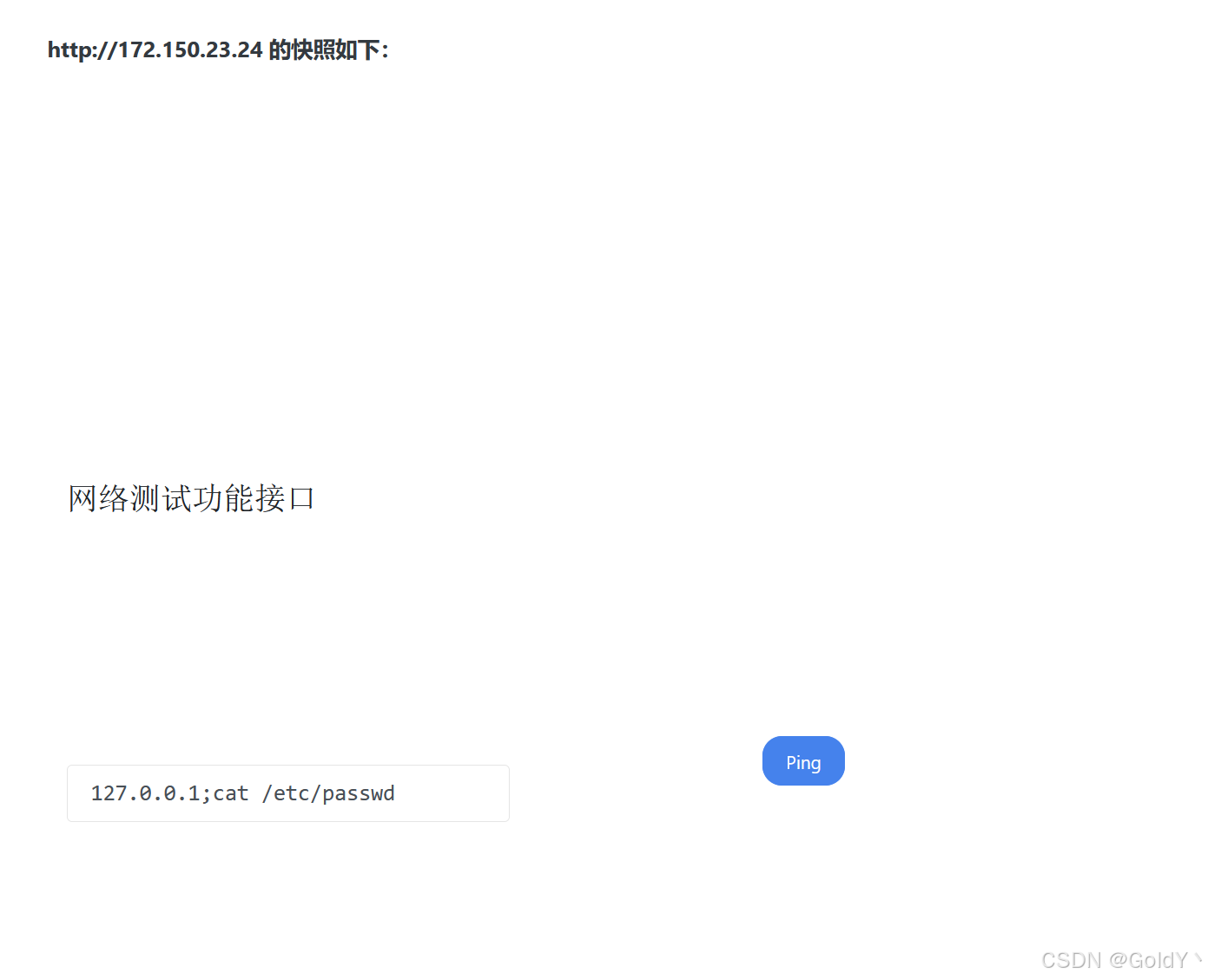The width and height of the screenshot is (1214, 980).
Task: Click the CSDN watermark text
Action: pyautogui.click(x=1071, y=960)
